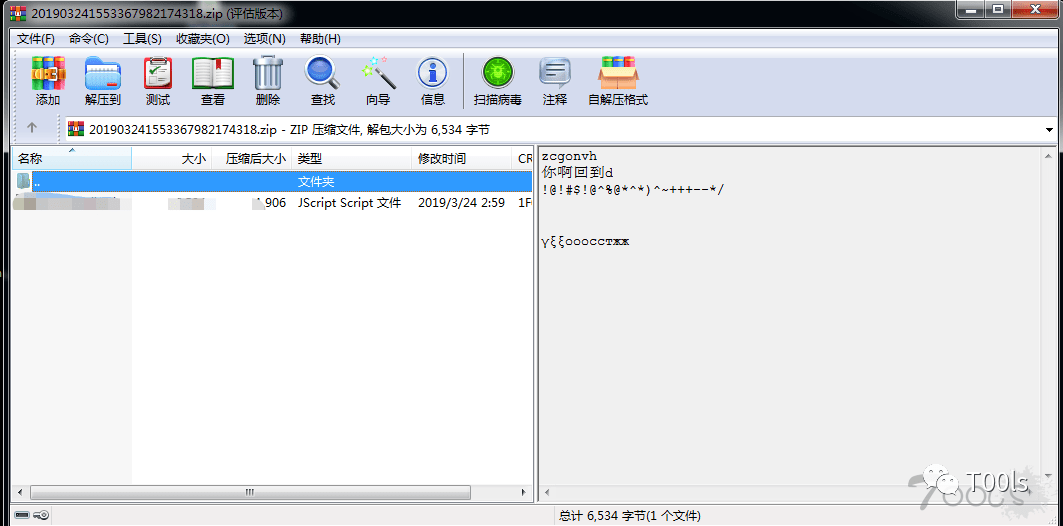Screen dimensions: 1063x526
Task: Click the SFX (自解压格式) box icon
Action: pyautogui.click(x=618, y=81)
